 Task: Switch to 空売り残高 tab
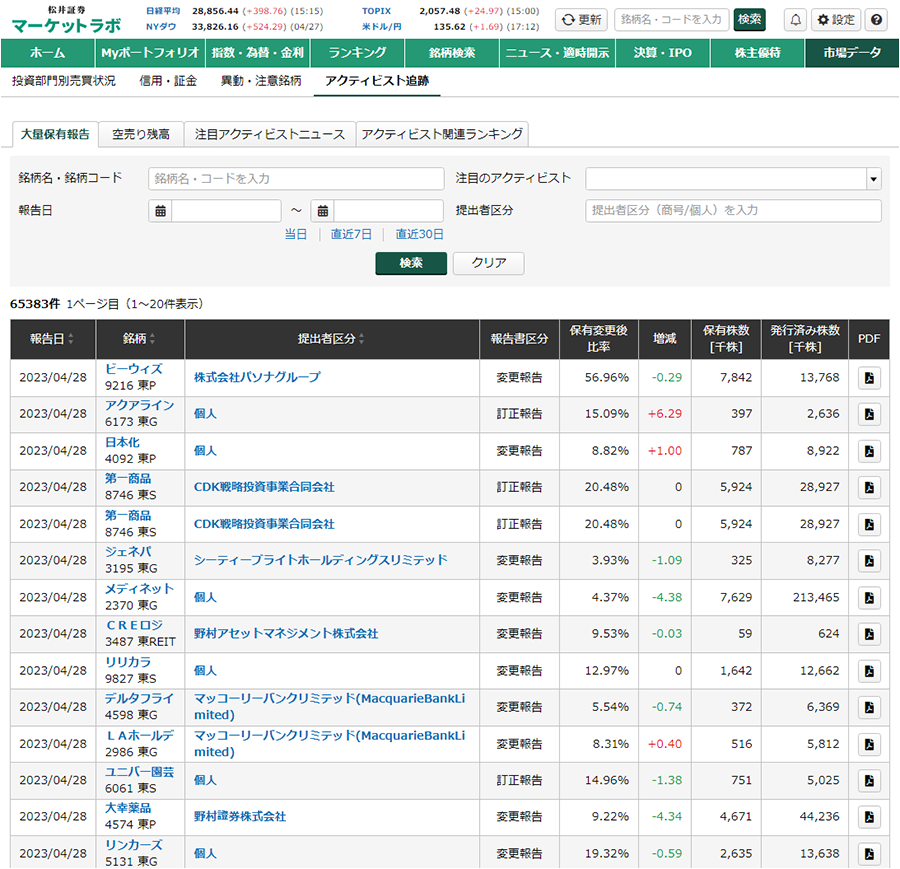point(141,134)
